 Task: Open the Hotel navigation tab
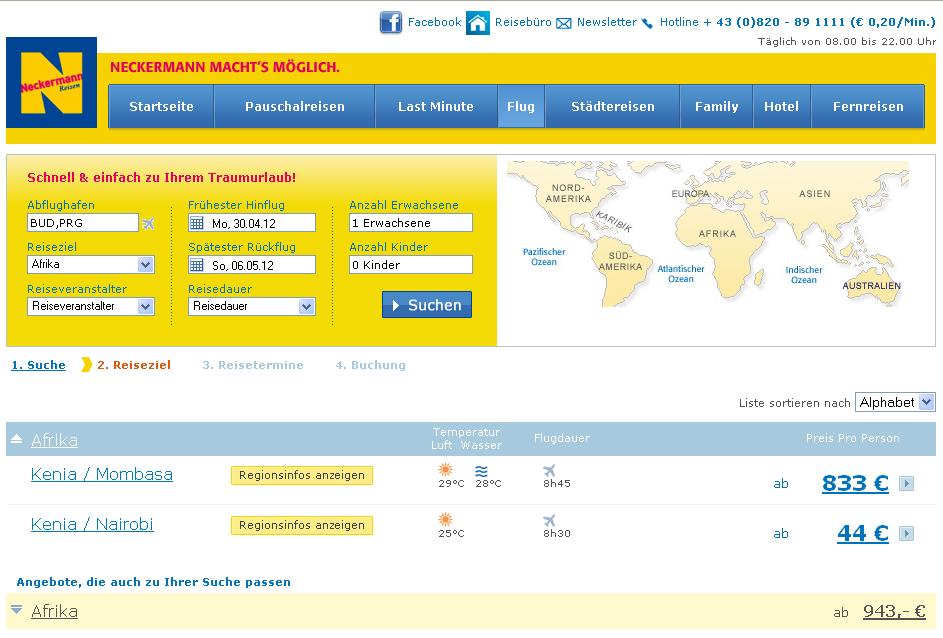coord(781,106)
